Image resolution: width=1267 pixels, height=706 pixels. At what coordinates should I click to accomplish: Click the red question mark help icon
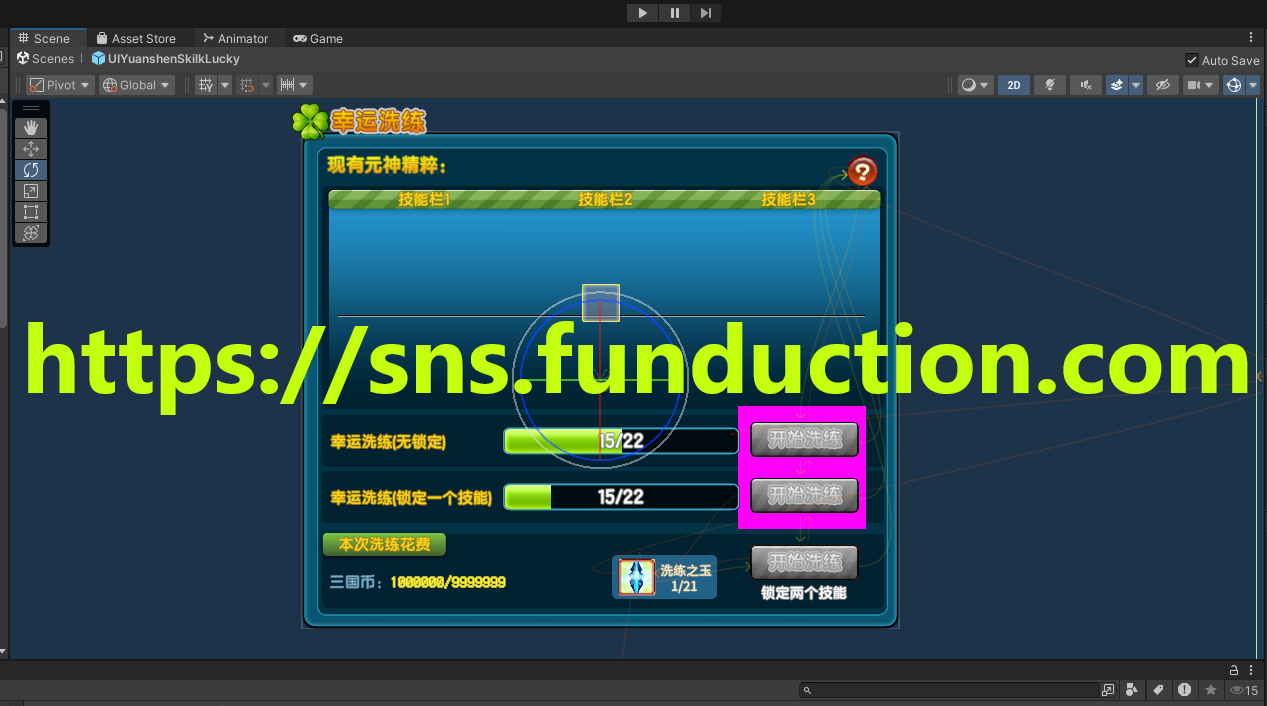862,171
